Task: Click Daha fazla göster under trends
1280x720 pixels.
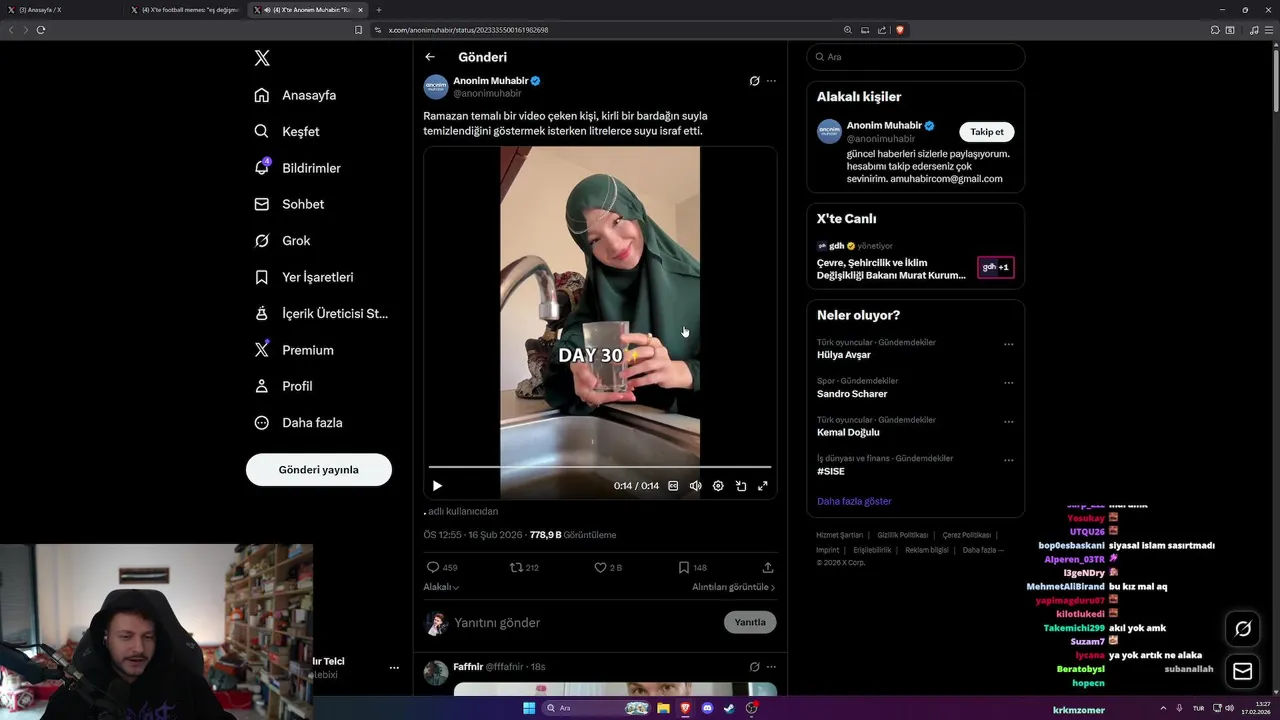Action: (x=854, y=501)
